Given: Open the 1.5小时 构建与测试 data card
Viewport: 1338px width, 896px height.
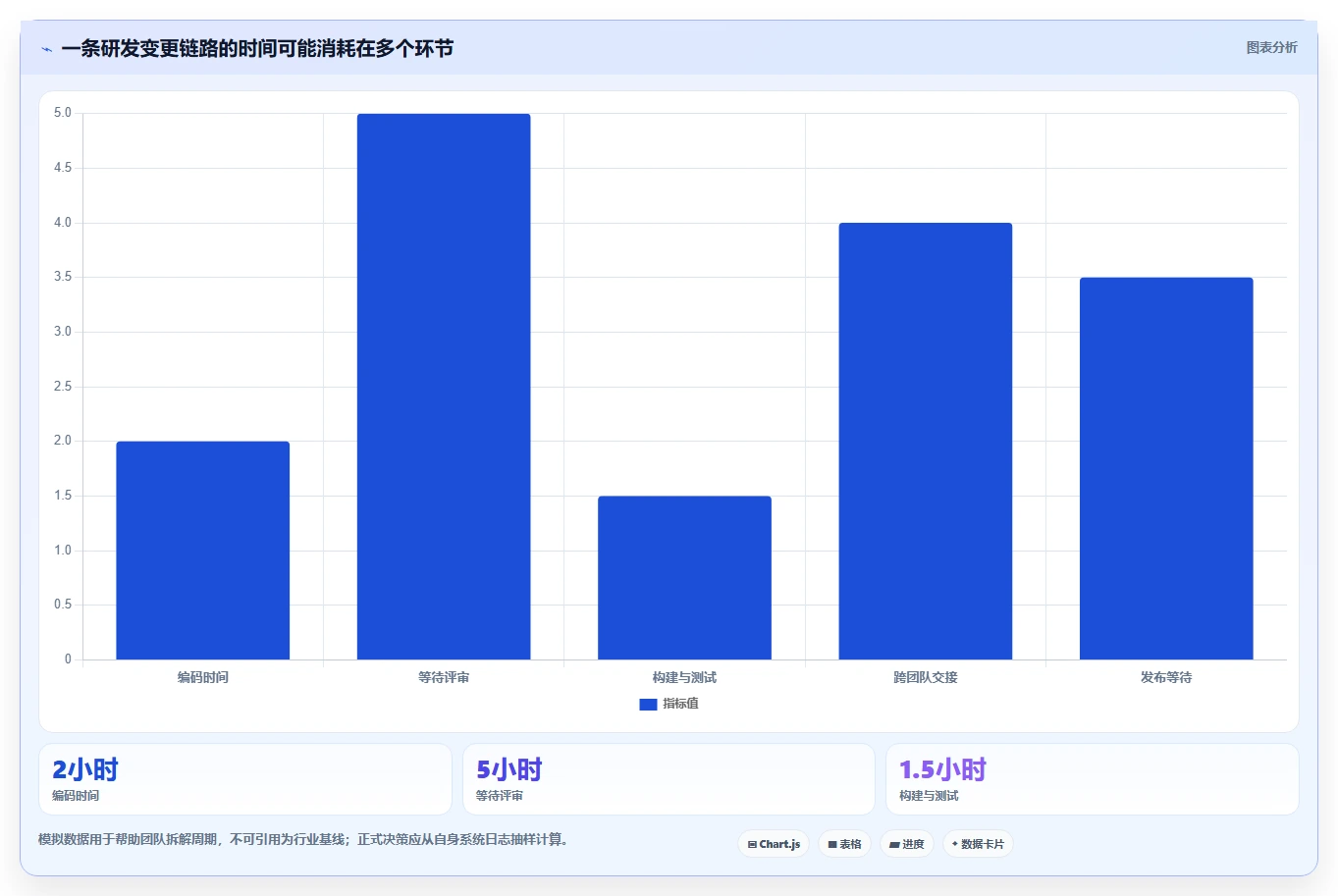Looking at the screenshot, I should coord(1093,779).
